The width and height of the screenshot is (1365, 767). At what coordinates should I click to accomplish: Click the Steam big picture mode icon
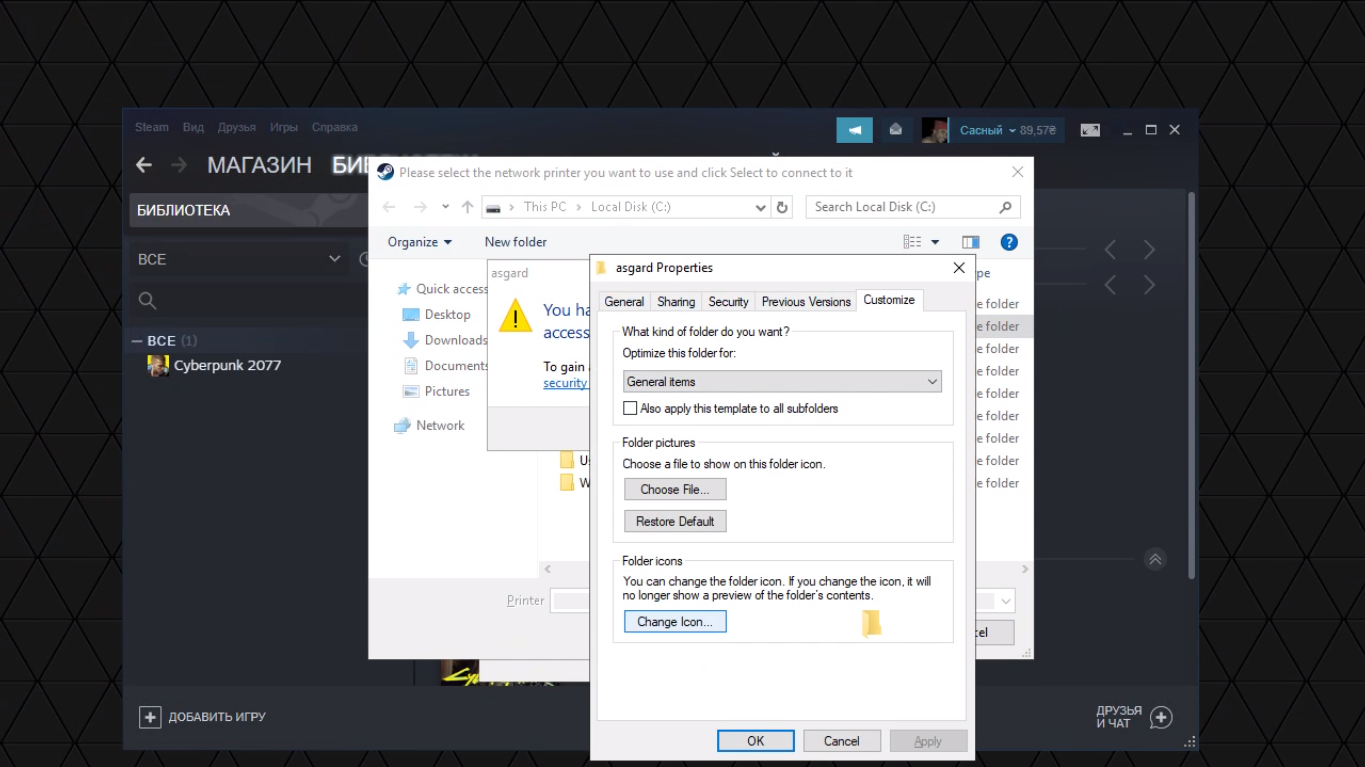(1090, 130)
